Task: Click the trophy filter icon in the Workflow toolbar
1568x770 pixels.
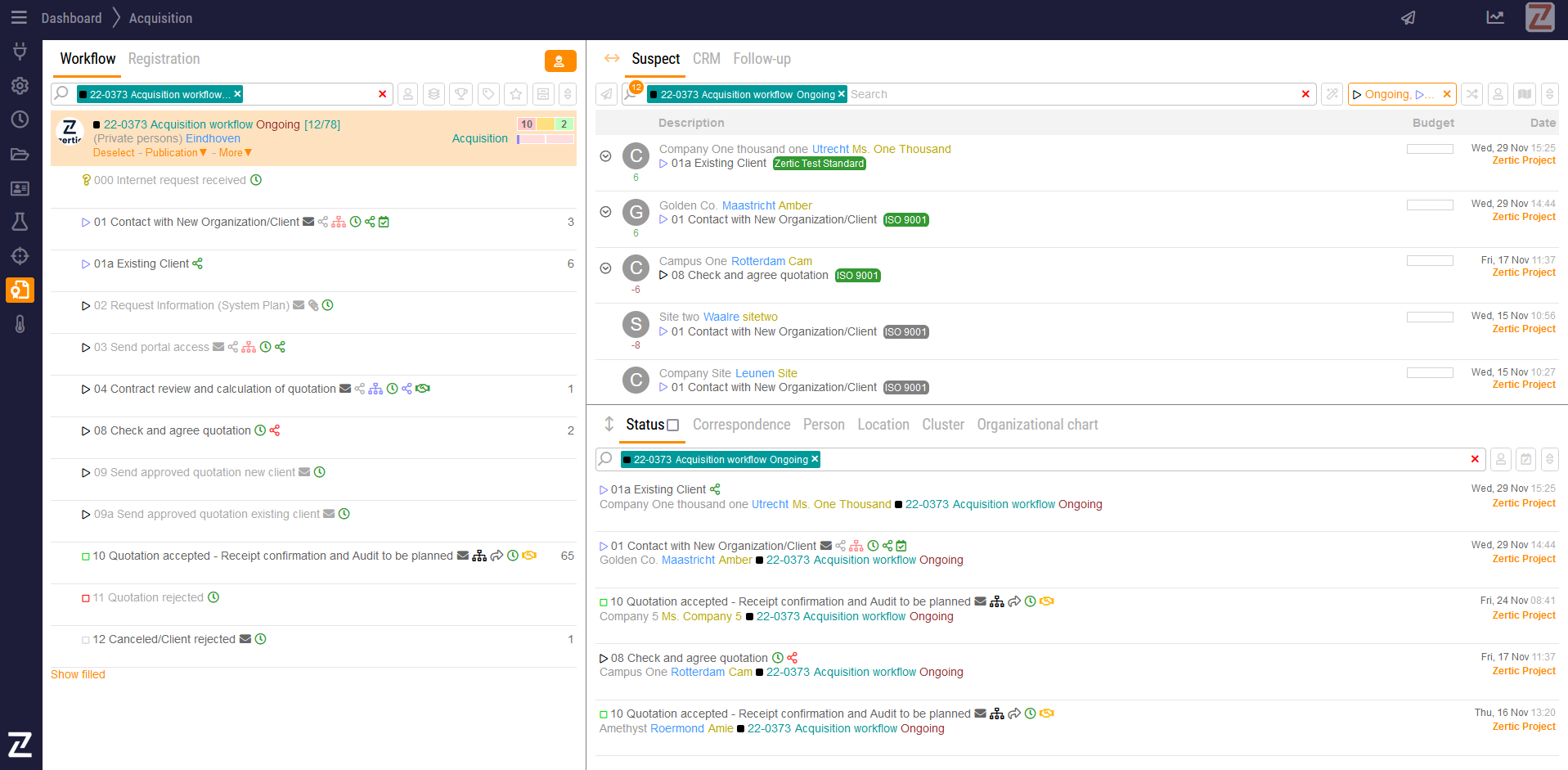Action: (x=461, y=94)
